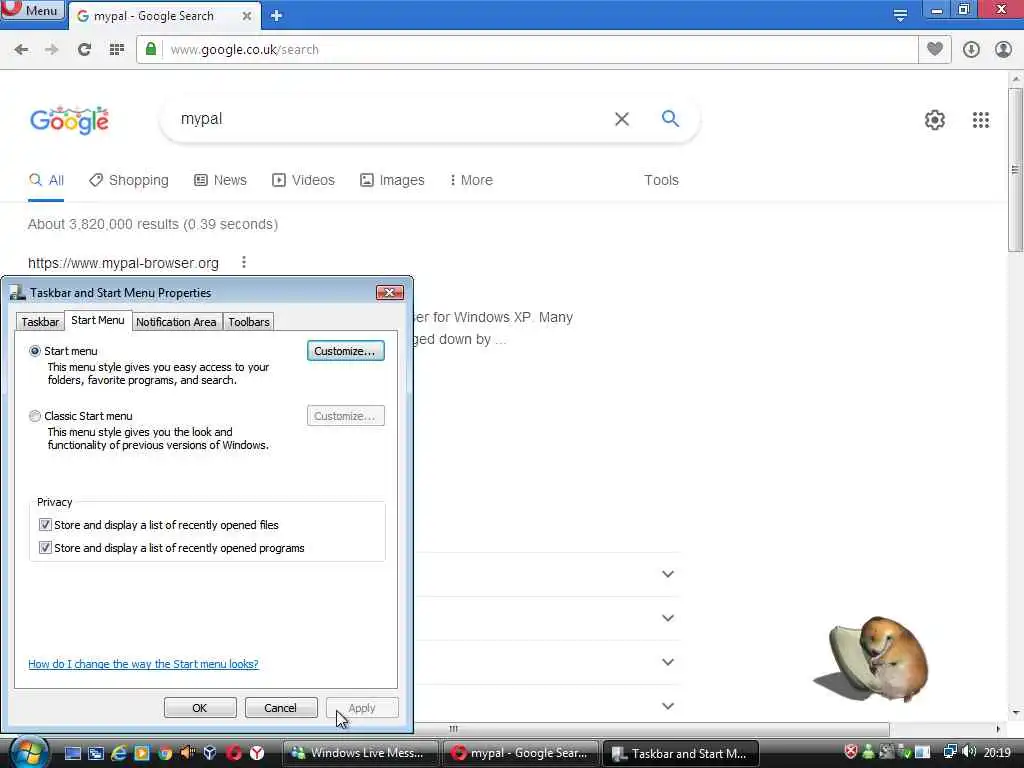Close the Taskbar and Start Menu Properties dialog

click(x=390, y=293)
